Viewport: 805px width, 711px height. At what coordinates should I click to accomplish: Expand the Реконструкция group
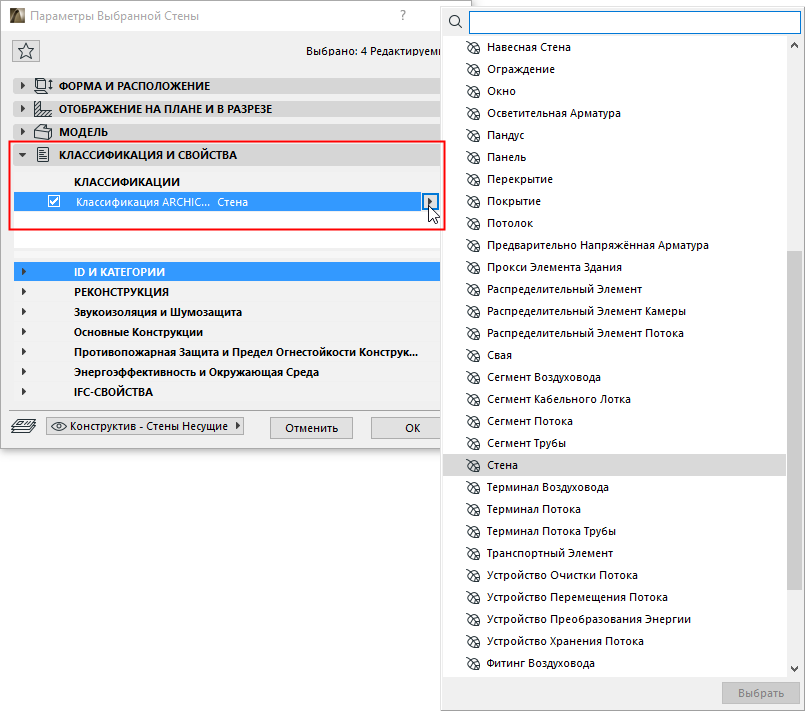[24, 292]
